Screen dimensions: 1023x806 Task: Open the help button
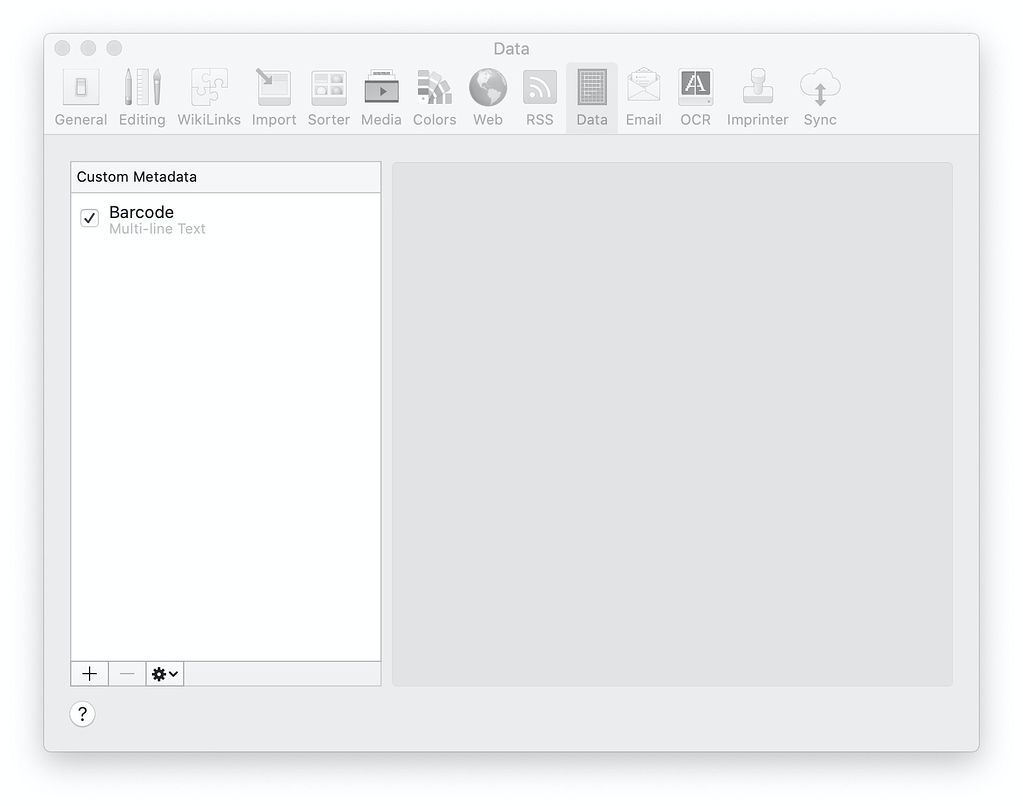[x=82, y=714]
